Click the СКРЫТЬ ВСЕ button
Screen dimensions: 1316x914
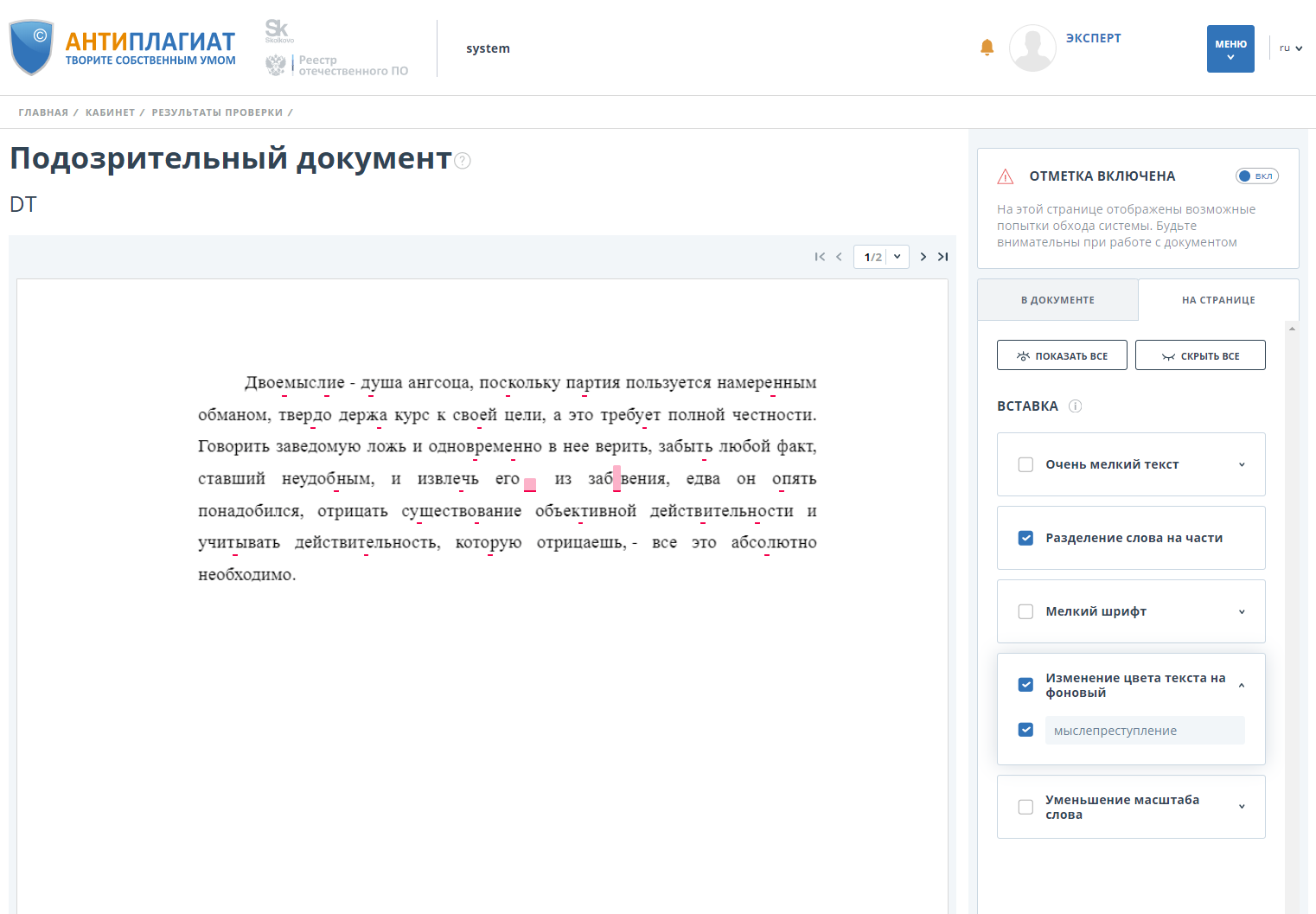click(x=1200, y=355)
